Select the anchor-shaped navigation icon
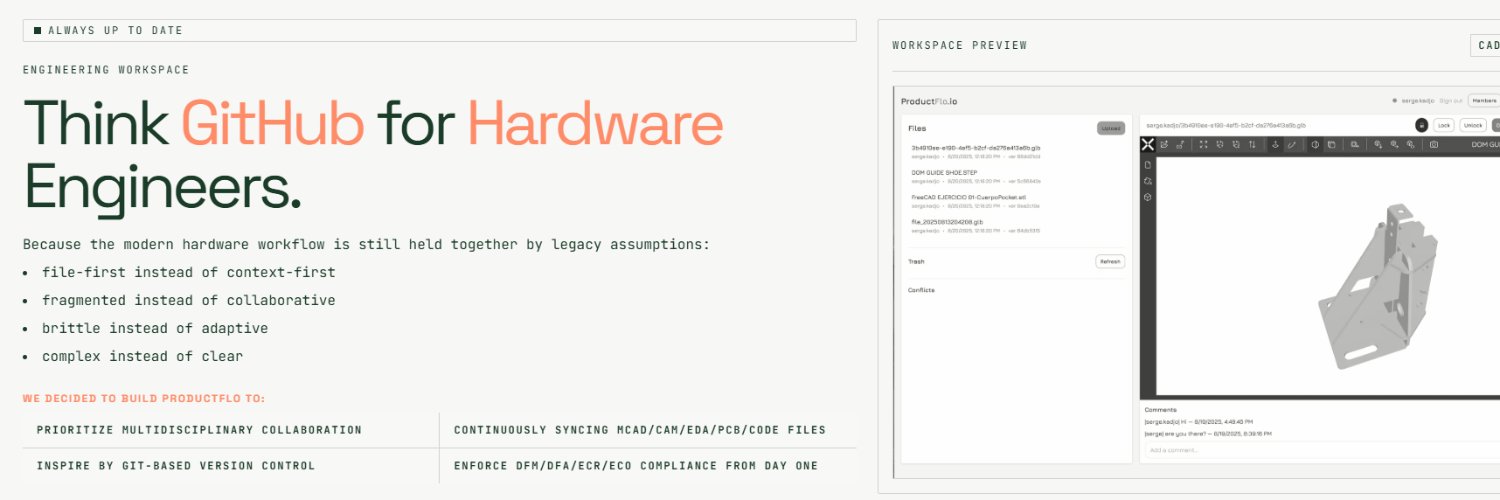The width and height of the screenshot is (1500, 500). [1275, 145]
